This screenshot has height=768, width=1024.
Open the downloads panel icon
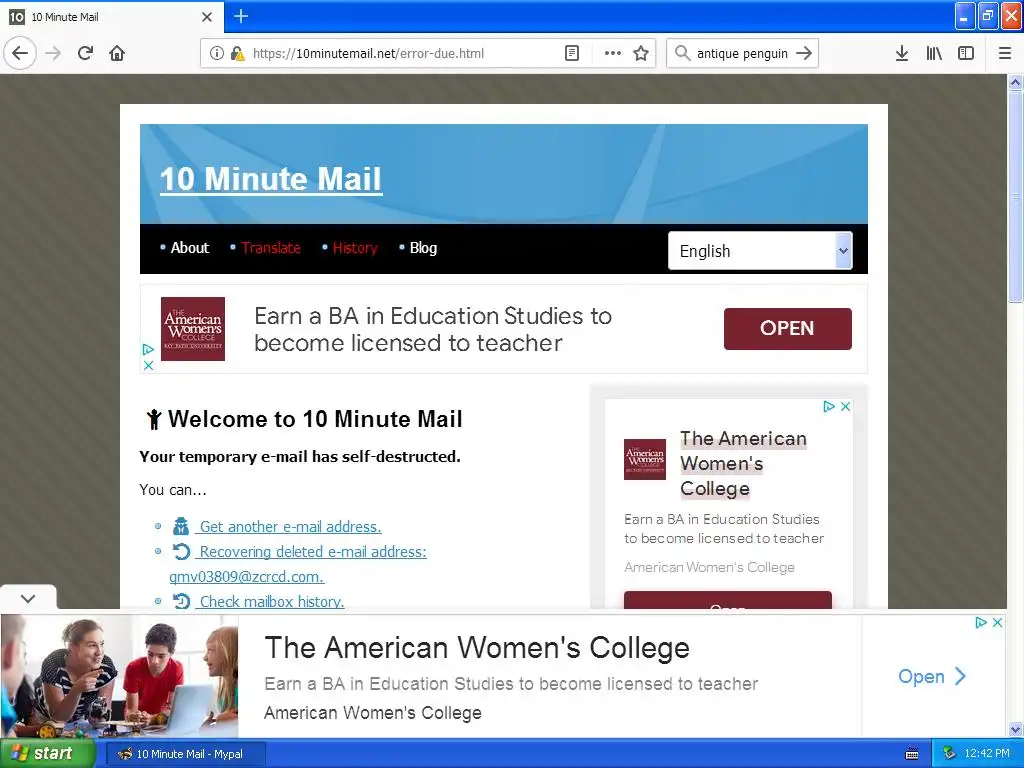(x=902, y=54)
